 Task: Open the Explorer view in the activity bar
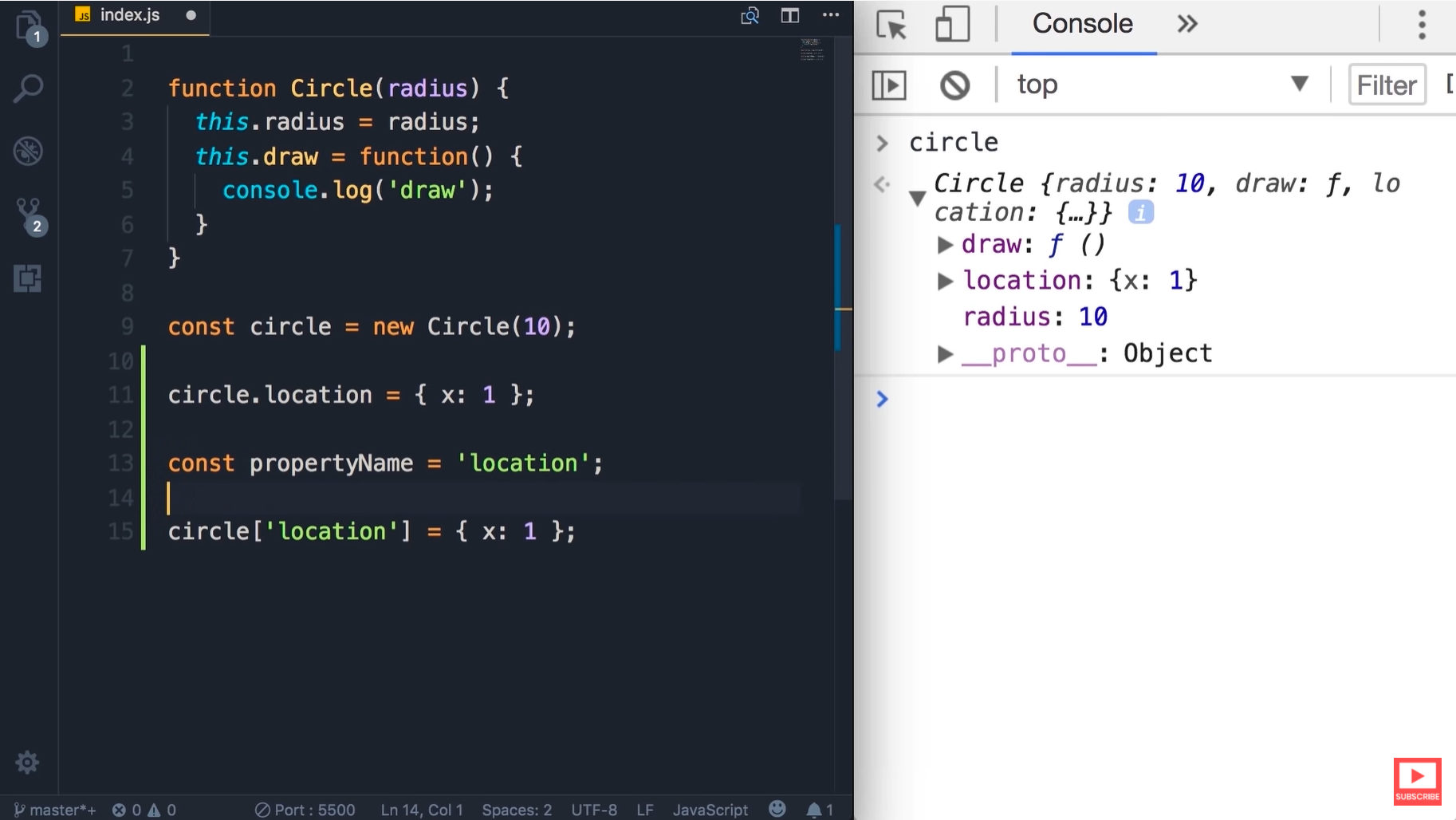(30, 26)
